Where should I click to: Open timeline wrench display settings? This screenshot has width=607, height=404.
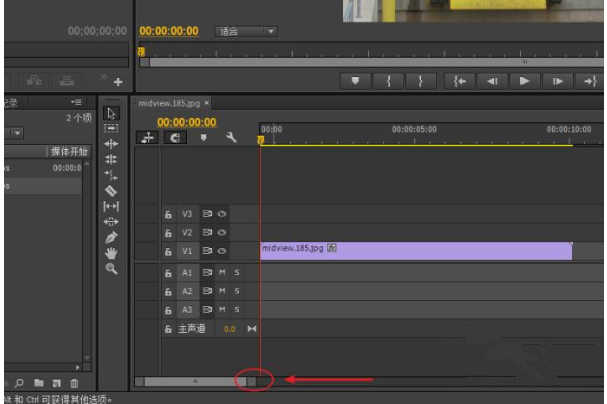click(x=231, y=138)
